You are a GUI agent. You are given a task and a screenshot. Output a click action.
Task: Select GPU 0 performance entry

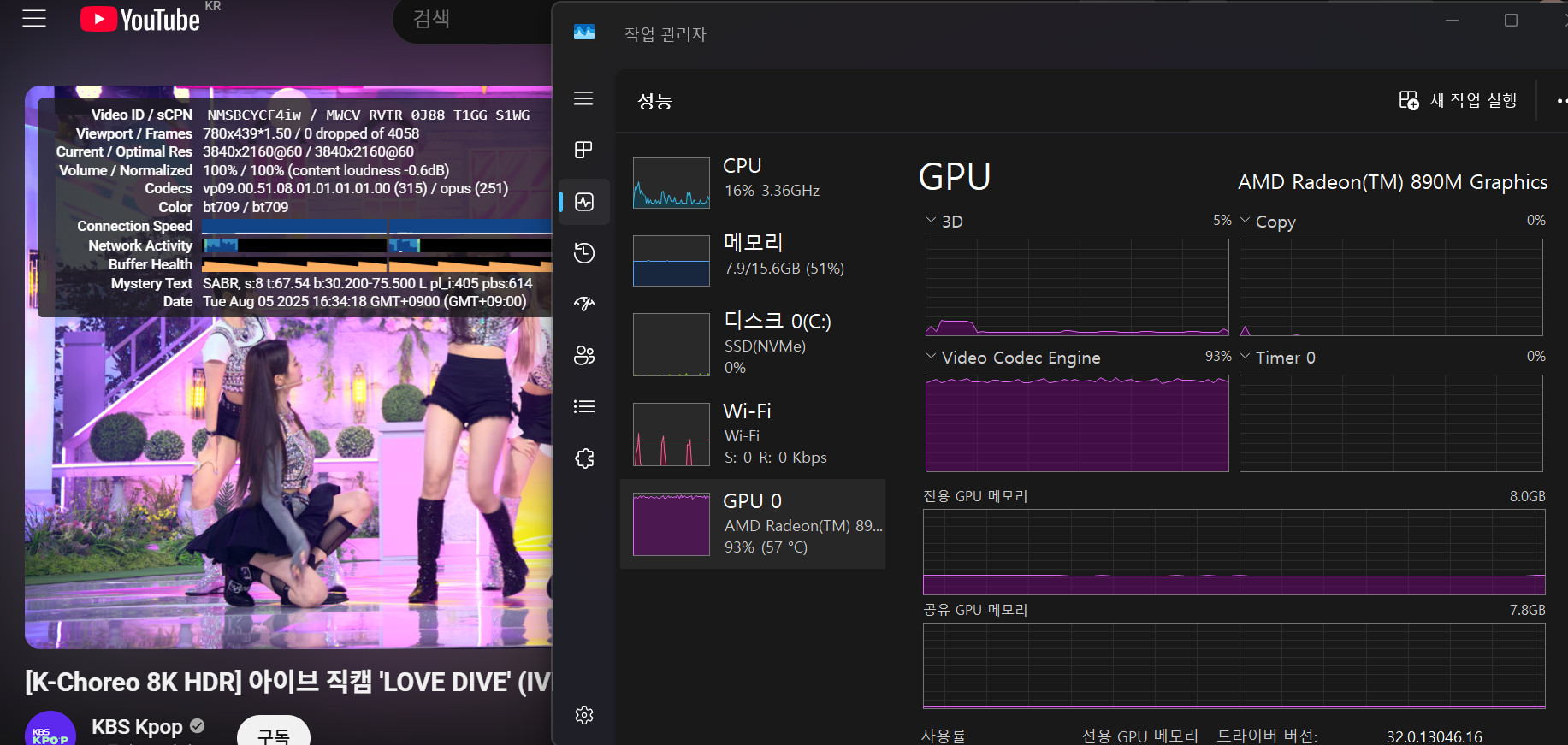click(x=753, y=523)
